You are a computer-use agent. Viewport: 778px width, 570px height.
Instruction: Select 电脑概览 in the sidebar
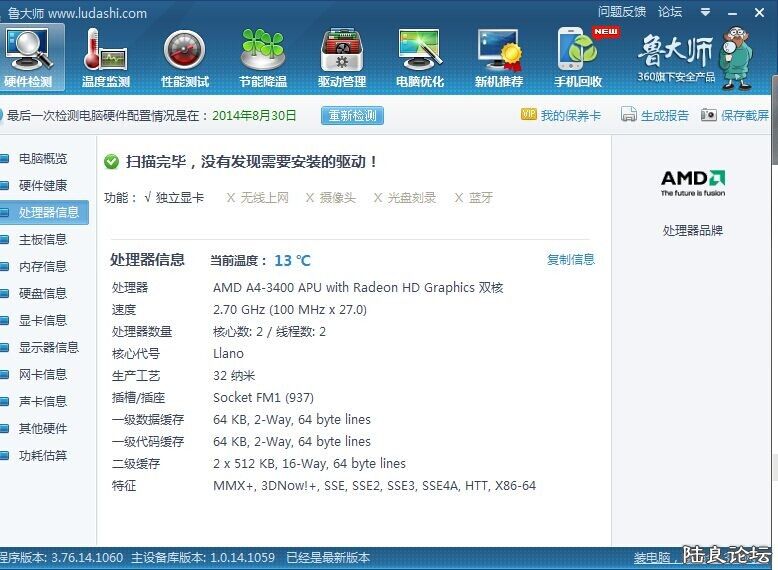point(43,158)
